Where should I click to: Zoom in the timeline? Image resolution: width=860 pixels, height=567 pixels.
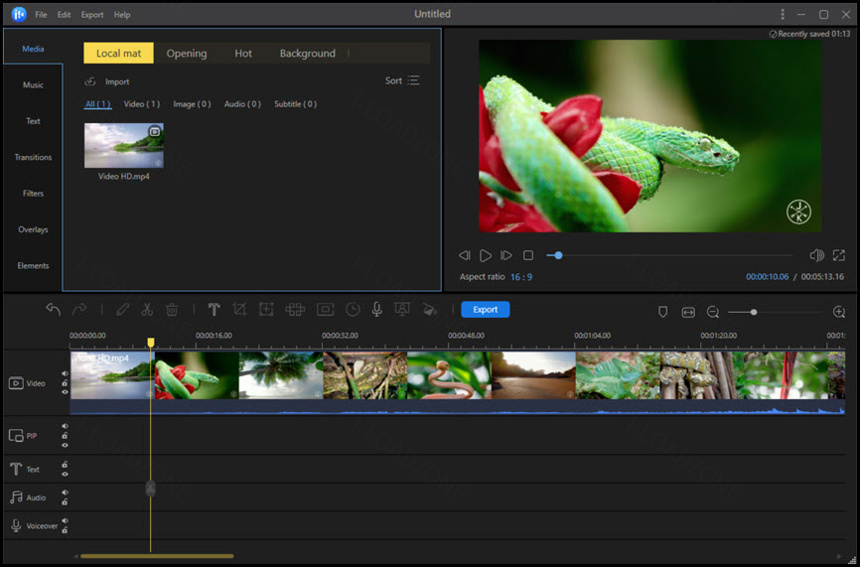pyautogui.click(x=839, y=312)
